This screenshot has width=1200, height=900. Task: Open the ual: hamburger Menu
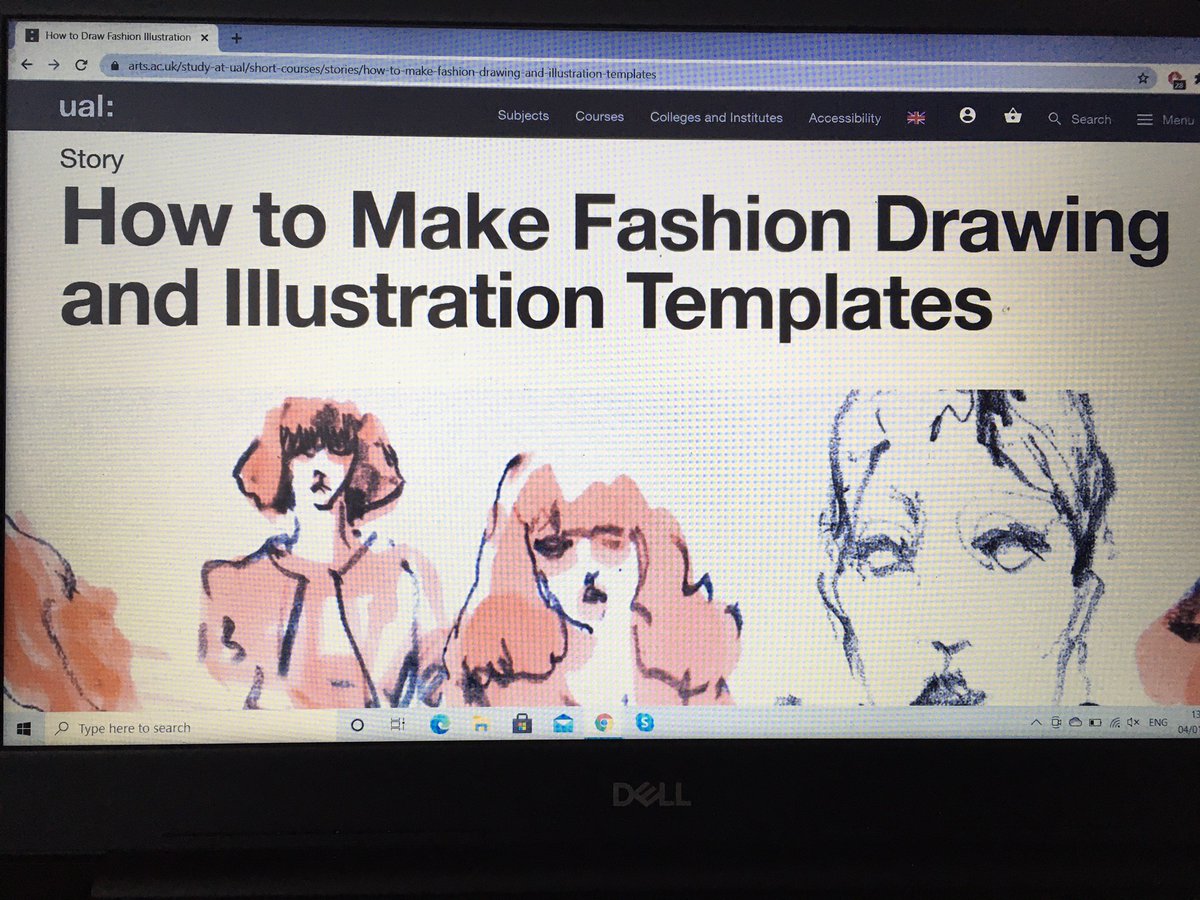tap(1146, 119)
